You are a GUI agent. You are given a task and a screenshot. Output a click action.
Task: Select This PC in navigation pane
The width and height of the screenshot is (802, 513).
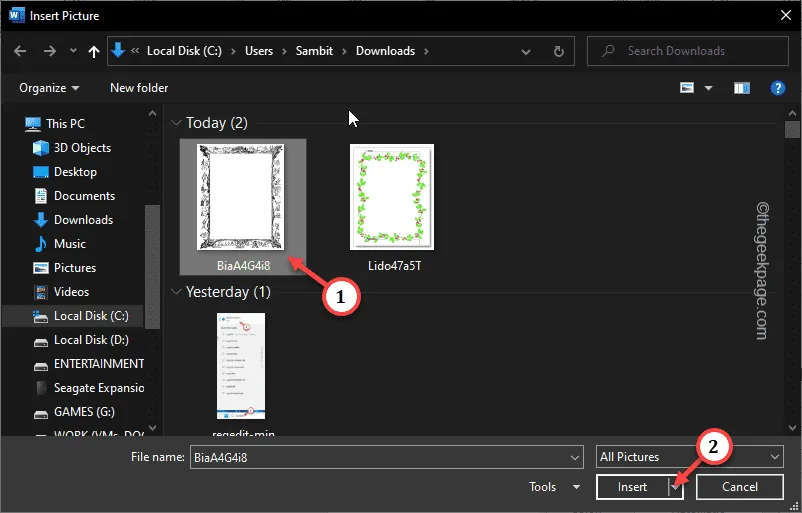coord(65,124)
